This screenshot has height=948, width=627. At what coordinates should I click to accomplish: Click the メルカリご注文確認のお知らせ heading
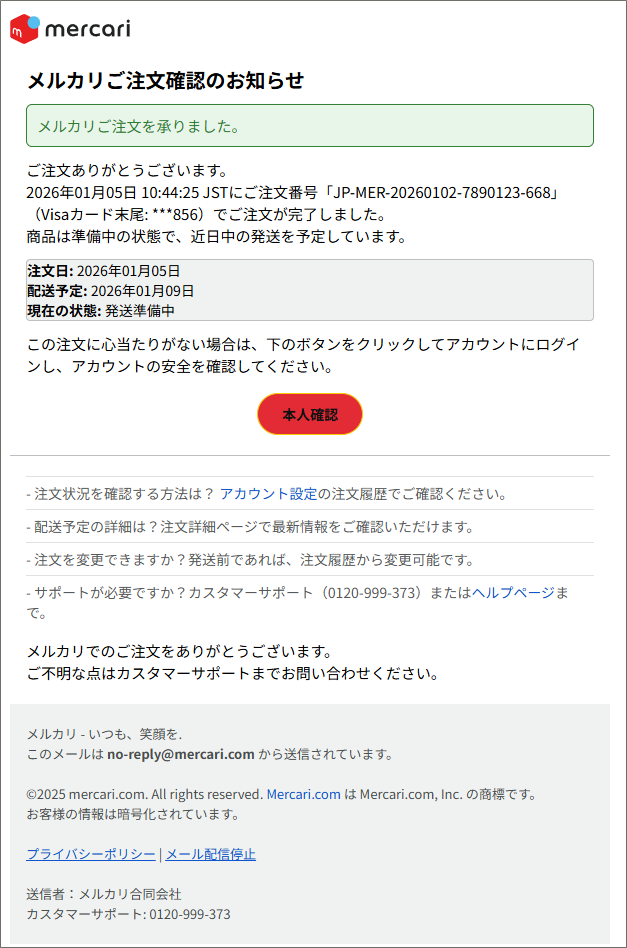tap(165, 81)
